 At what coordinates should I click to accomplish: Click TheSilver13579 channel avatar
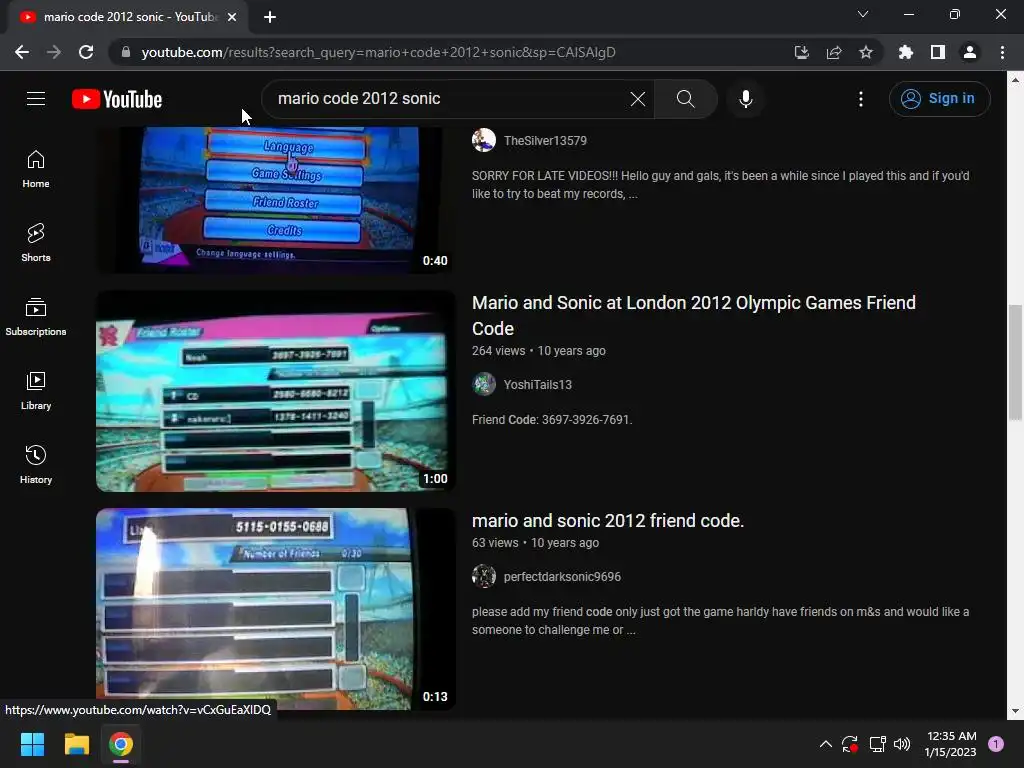coord(484,140)
